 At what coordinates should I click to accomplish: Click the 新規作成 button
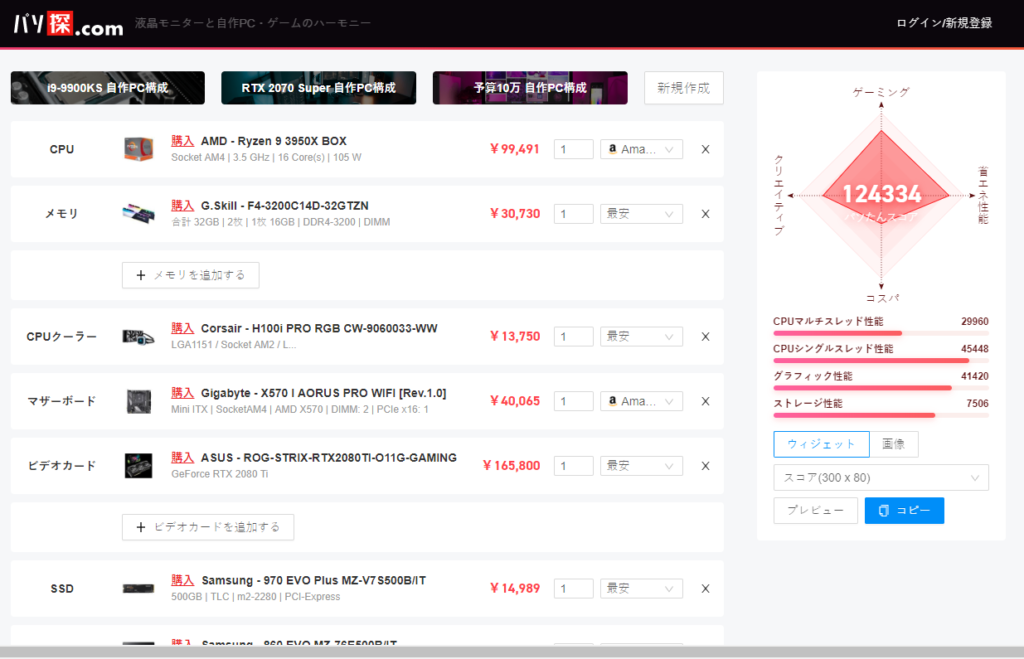(x=684, y=88)
